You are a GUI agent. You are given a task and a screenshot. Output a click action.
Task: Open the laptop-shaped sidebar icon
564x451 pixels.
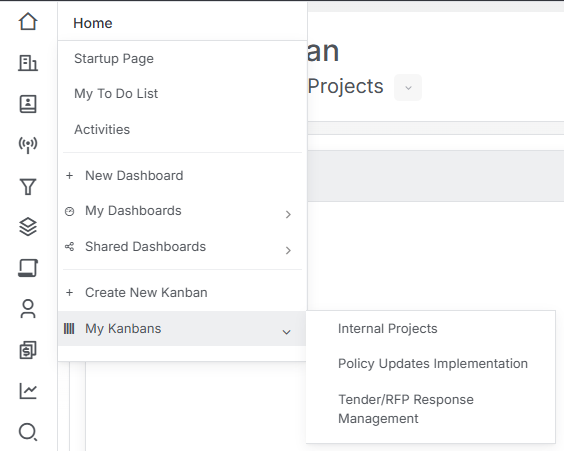coord(28,268)
